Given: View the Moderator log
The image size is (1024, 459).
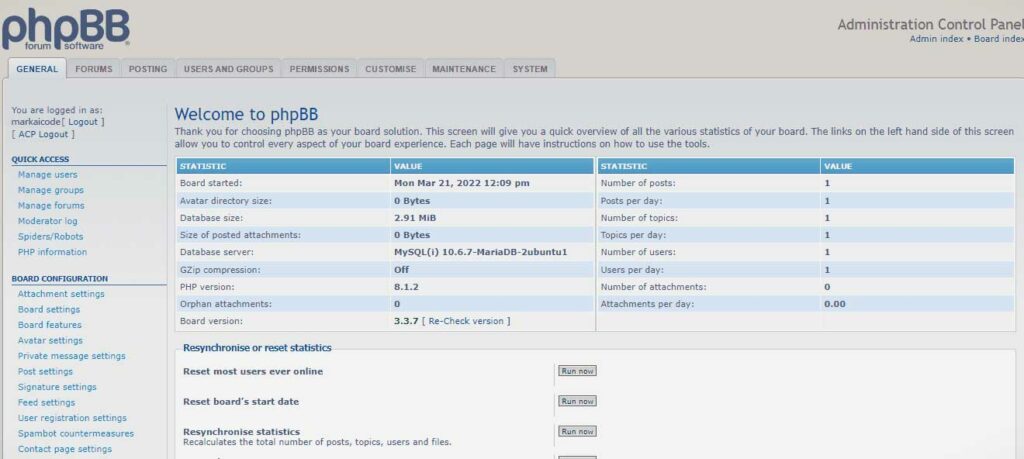Looking at the screenshot, I should 48,221.
